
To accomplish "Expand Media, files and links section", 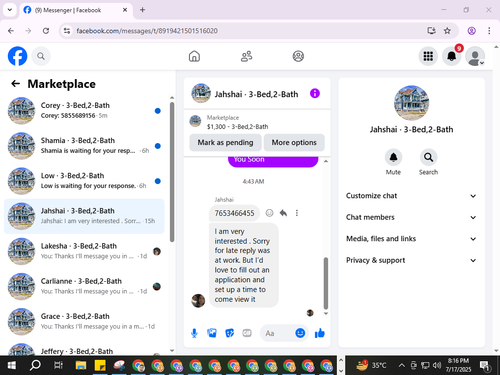I will click(411, 239).
